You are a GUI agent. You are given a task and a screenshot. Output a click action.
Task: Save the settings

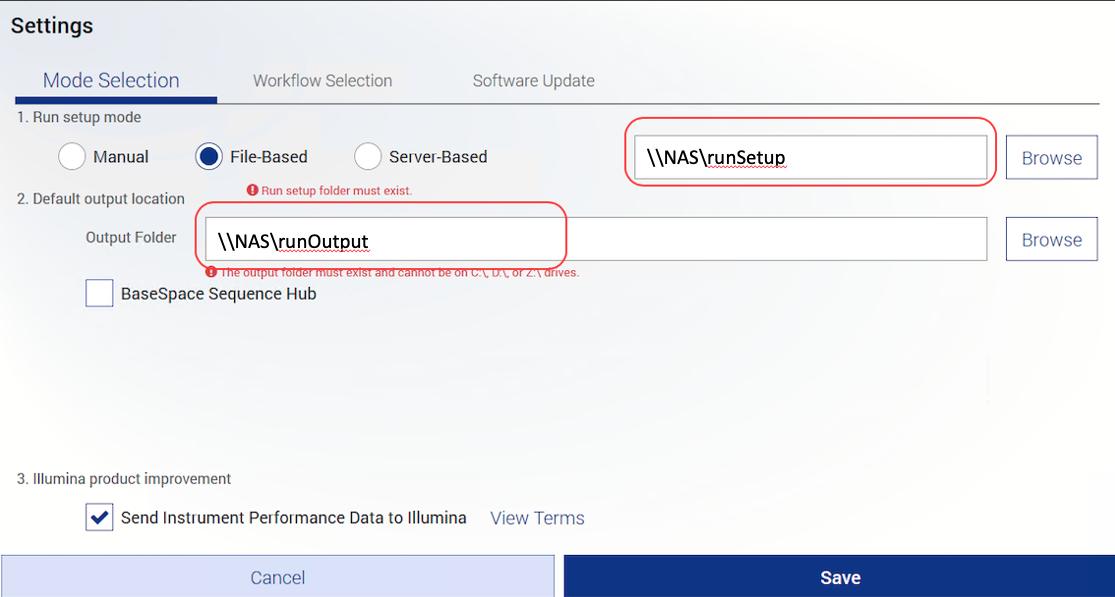coord(839,577)
